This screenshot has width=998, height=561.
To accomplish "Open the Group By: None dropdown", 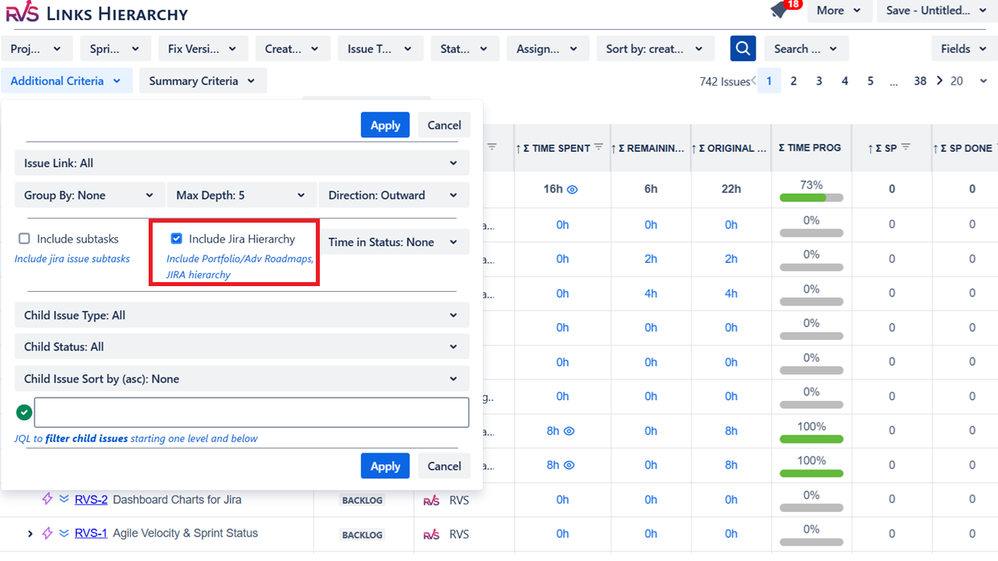I will (89, 195).
